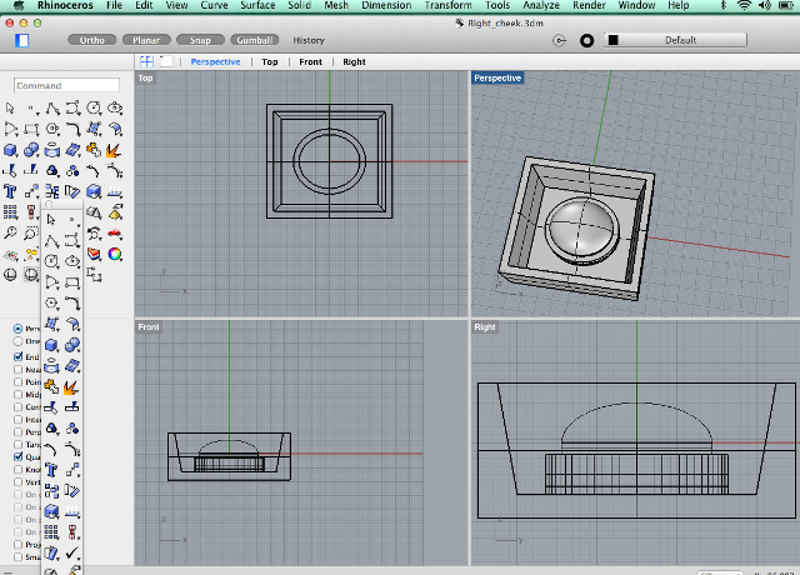Click the red car icon
The height and width of the screenshot is (575, 800).
tap(115, 233)
